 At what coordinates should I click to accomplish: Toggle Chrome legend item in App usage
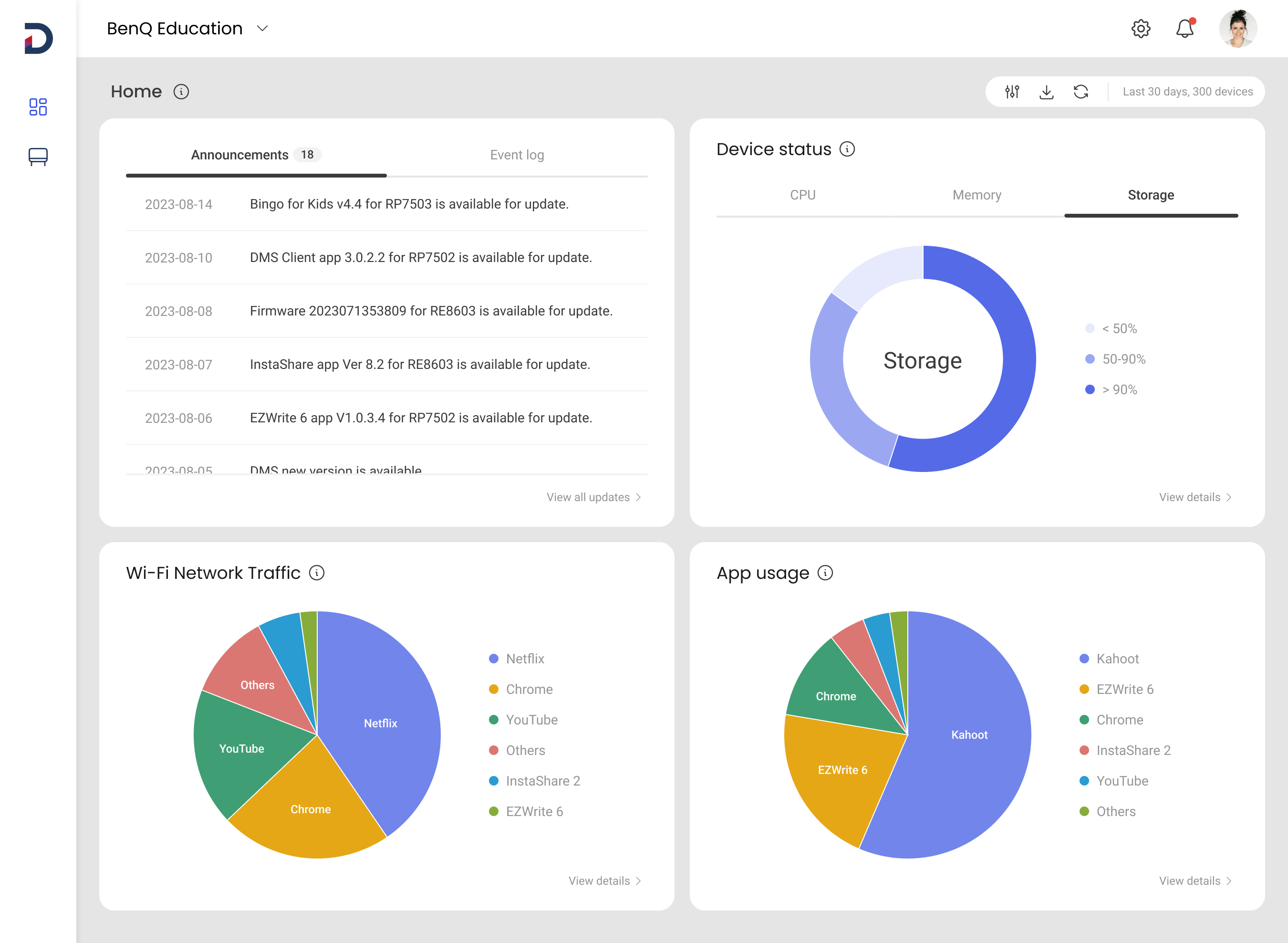1111,720
